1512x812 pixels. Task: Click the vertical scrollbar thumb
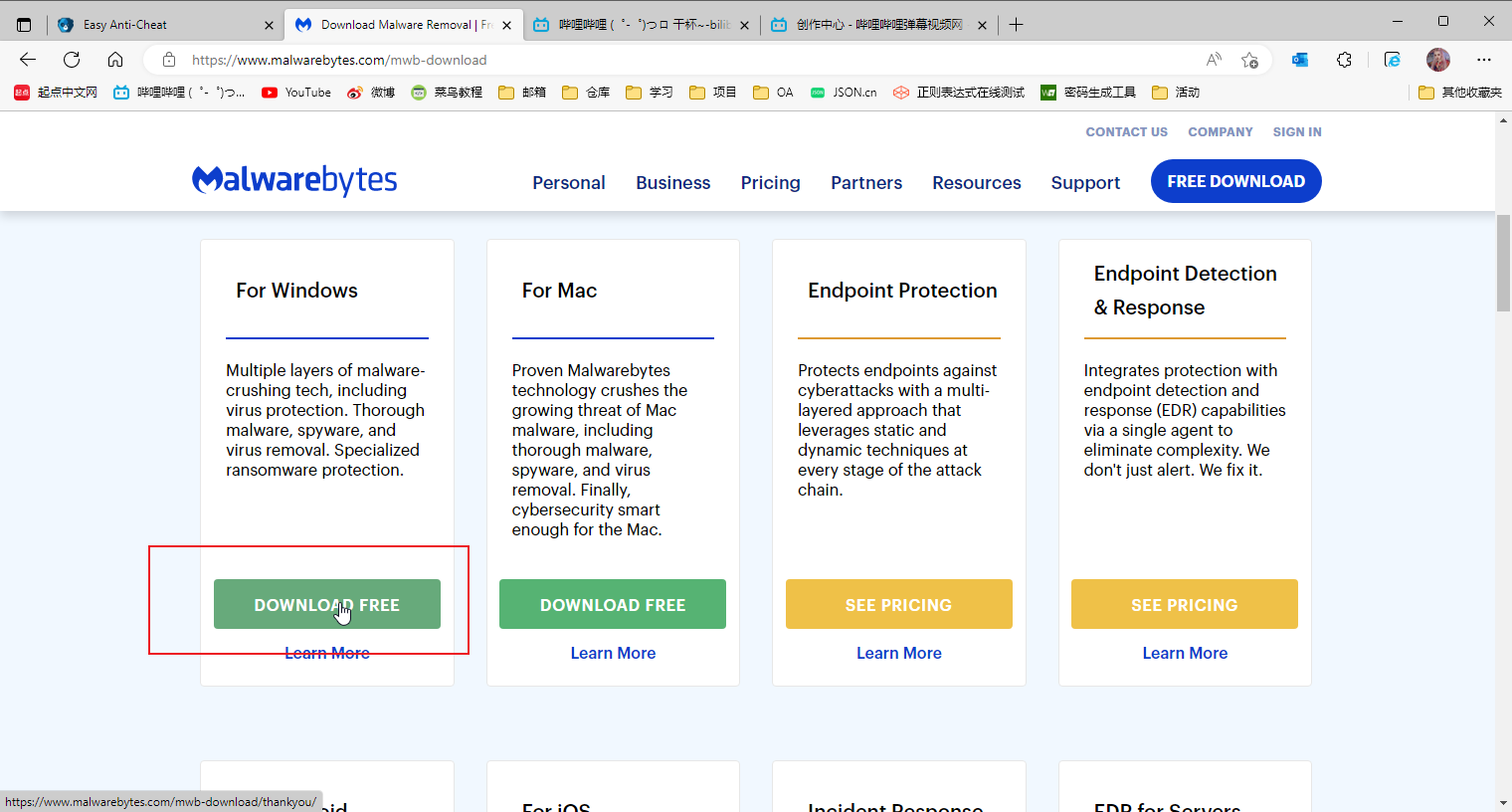[1503, 263]
